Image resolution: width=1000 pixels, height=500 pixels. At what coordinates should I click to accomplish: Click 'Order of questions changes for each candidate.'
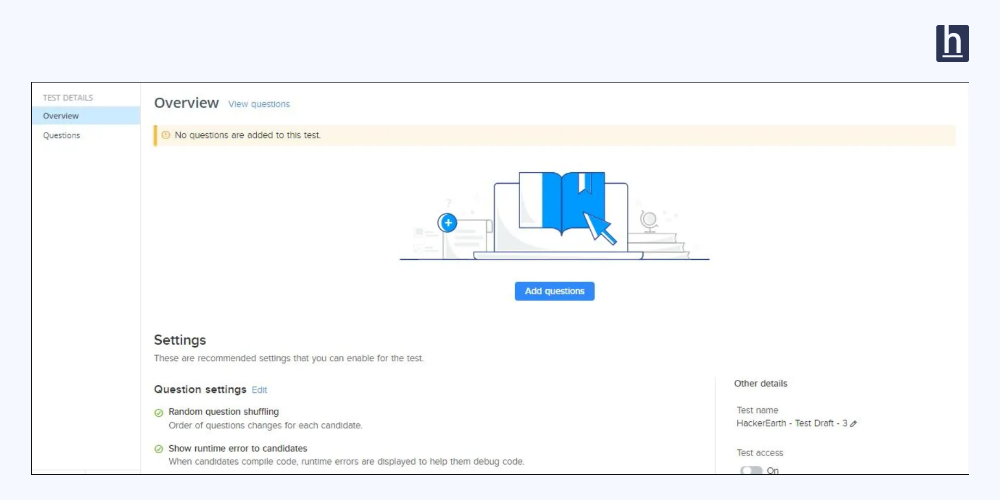coord(265,425)
